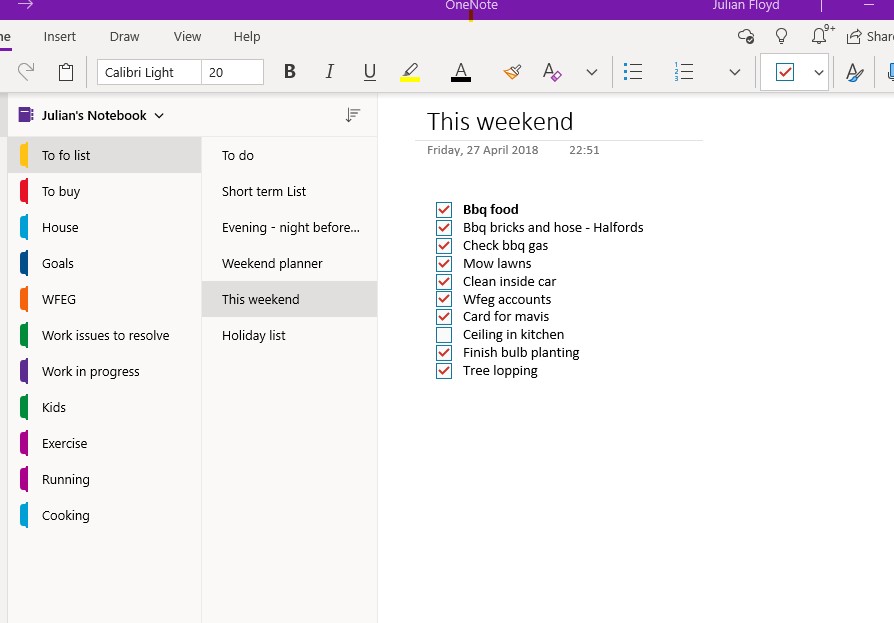
Task: Toggle Bold formatting button
Action: (x=290, y=72)
